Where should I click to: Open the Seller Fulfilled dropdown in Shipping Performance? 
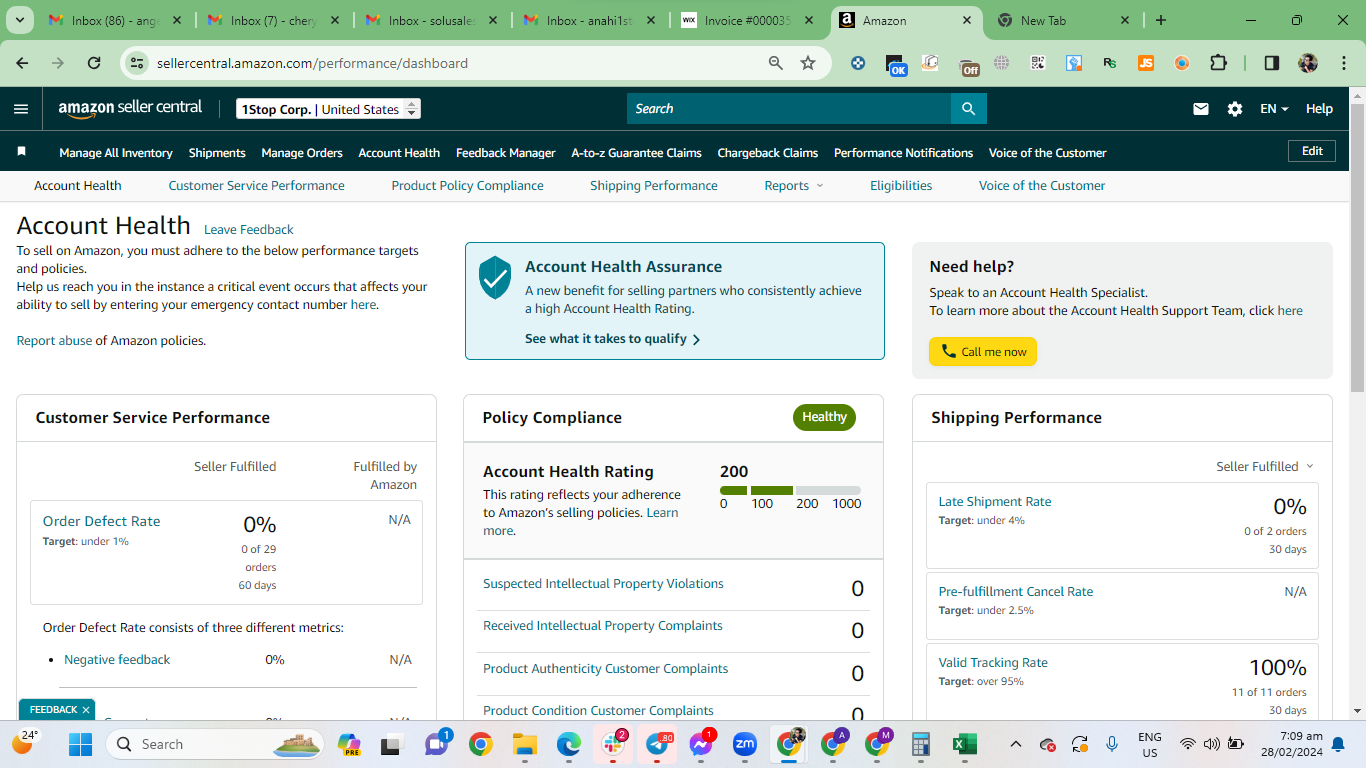[x=1265, y=466]
